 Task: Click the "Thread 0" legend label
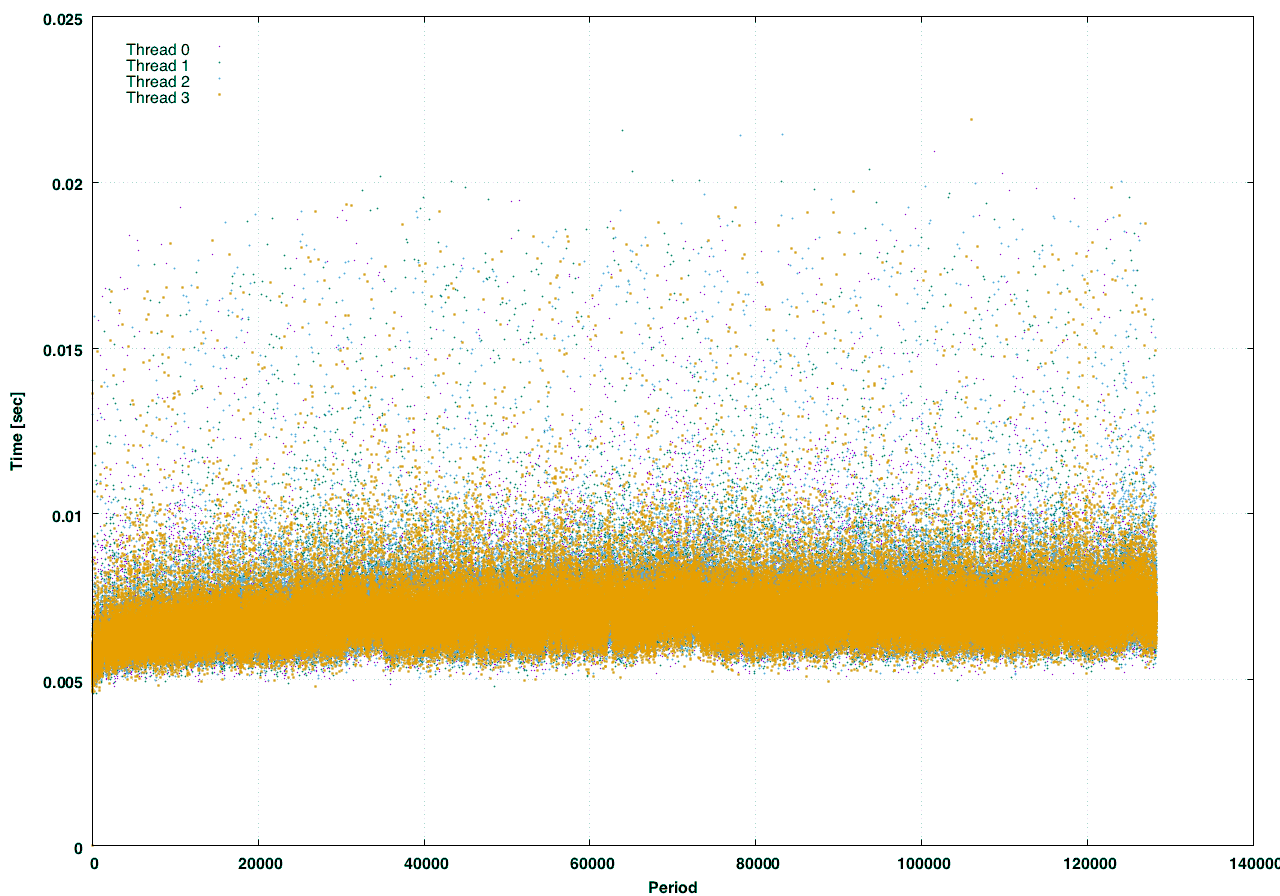pyautogui.click(x=157, y=49)
